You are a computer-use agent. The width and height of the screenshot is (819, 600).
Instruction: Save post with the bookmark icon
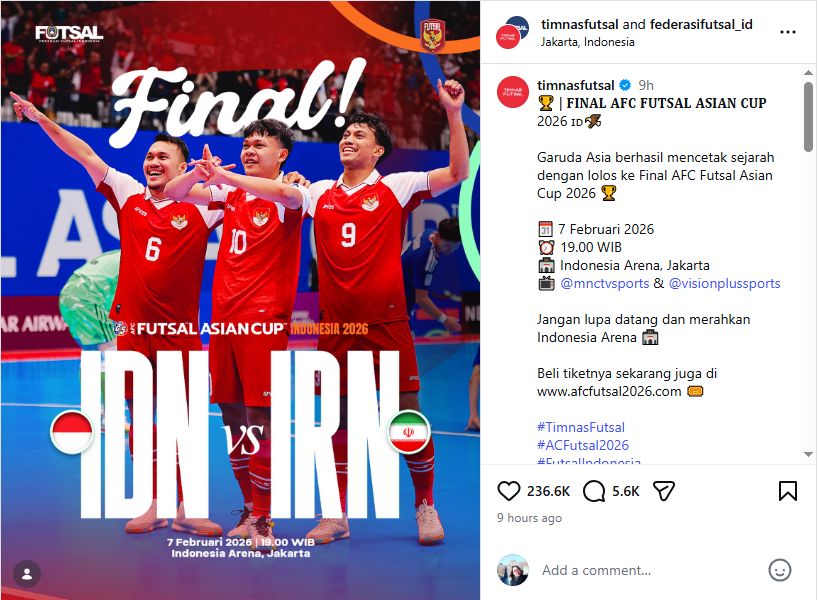(x=788, y=491)
